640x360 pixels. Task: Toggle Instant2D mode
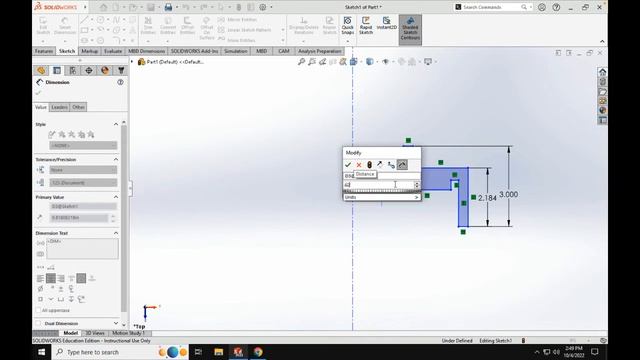click(386, 24)
